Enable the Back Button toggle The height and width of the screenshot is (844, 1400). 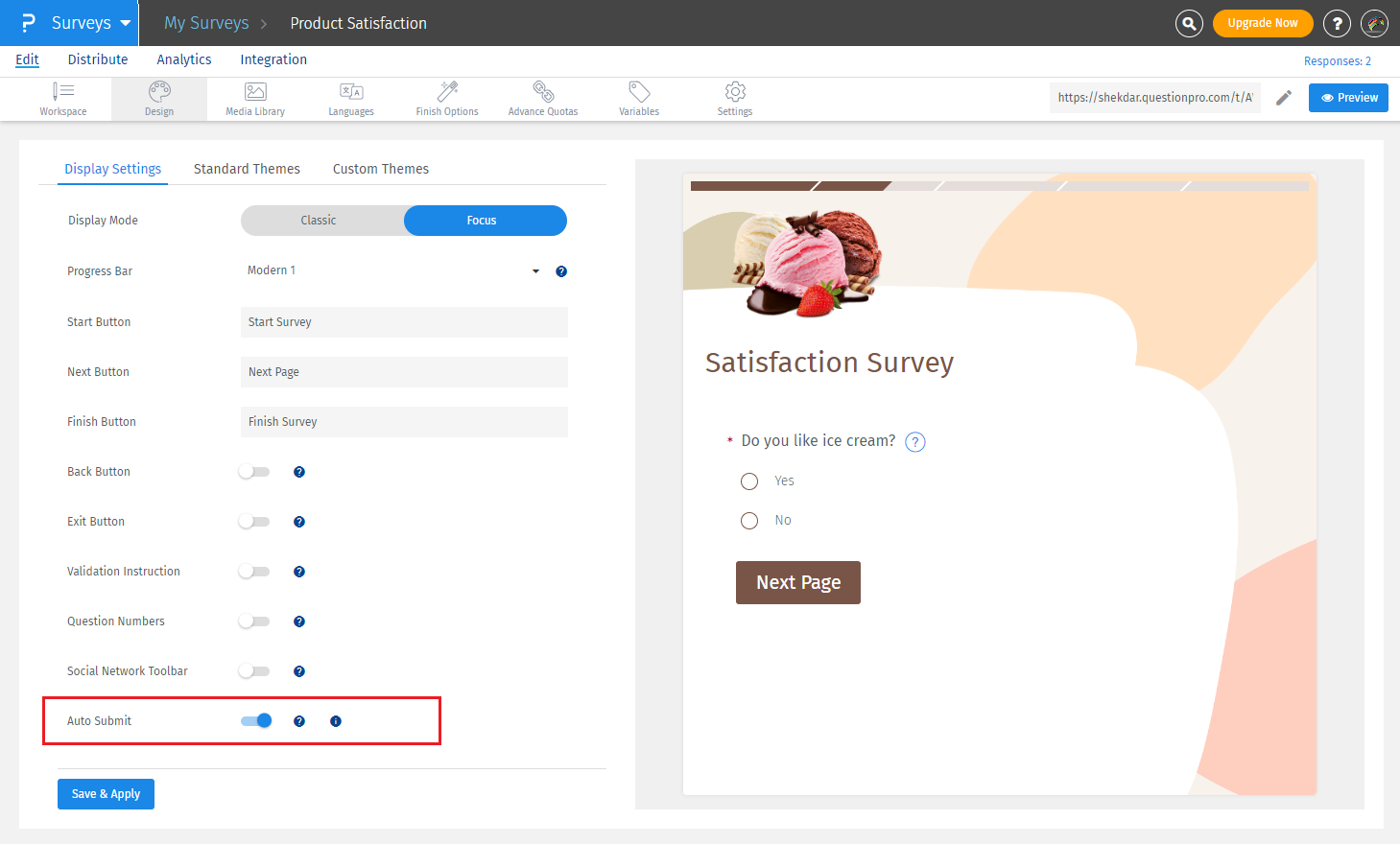point(253,471)
